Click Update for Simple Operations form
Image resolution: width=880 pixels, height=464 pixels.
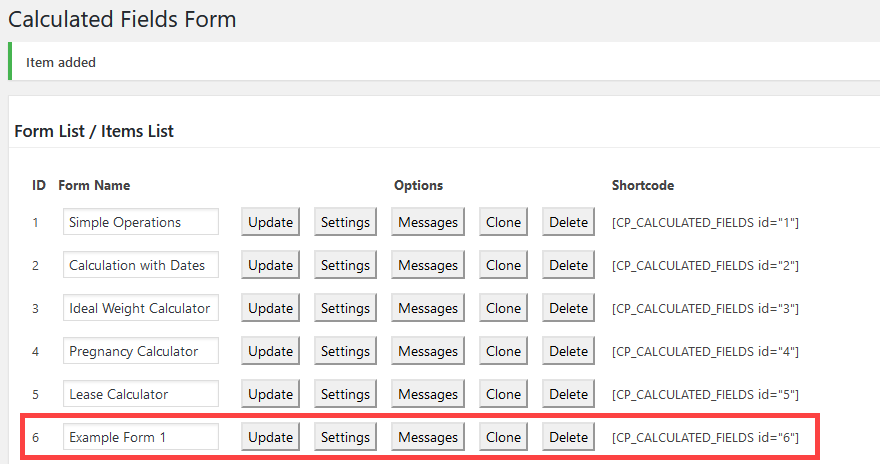[270, 222]
